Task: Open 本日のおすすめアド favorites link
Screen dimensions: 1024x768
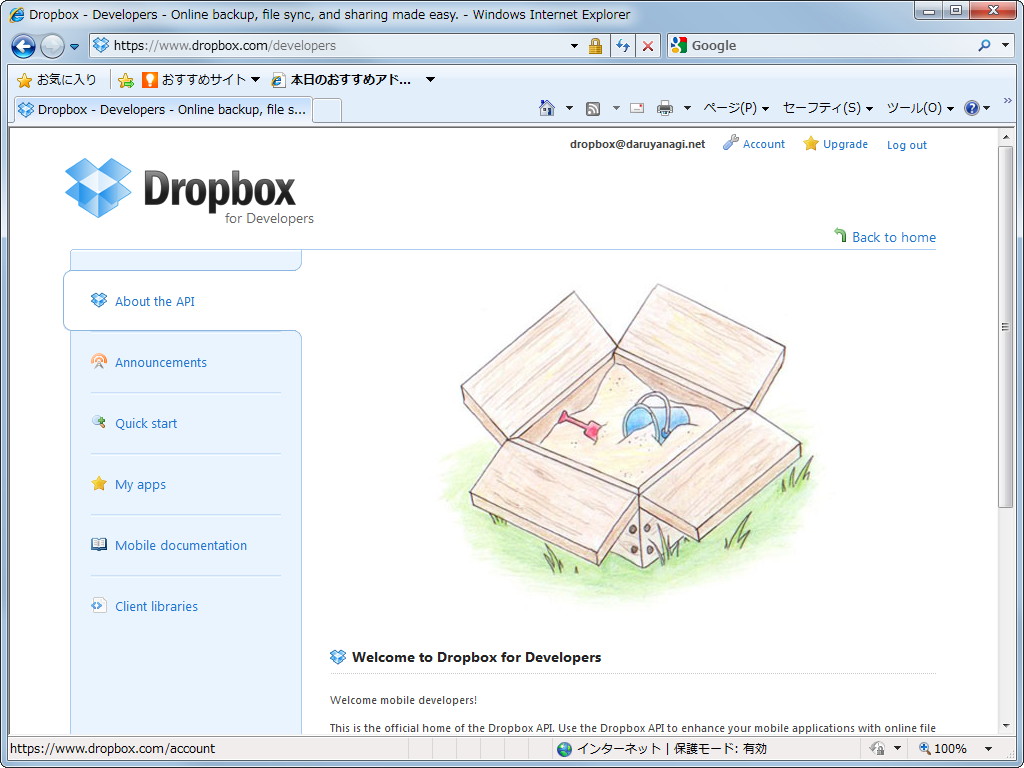Action: [x=342, y=80]
